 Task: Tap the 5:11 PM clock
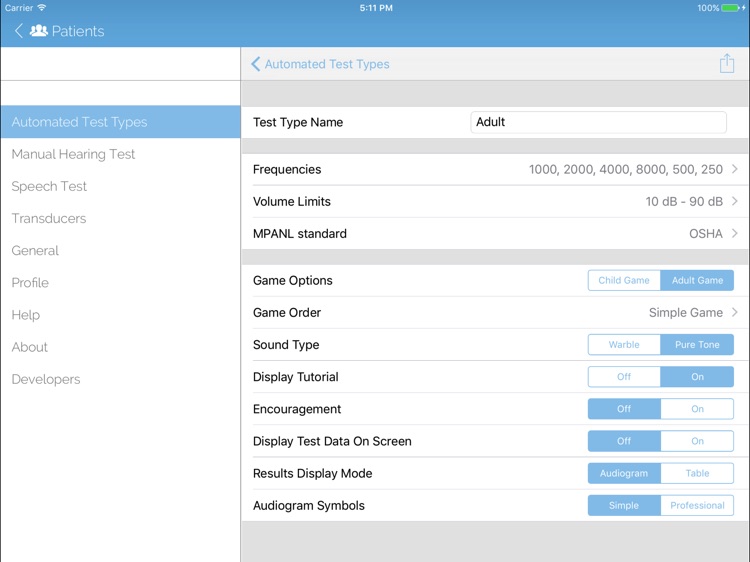coord(376,8)
